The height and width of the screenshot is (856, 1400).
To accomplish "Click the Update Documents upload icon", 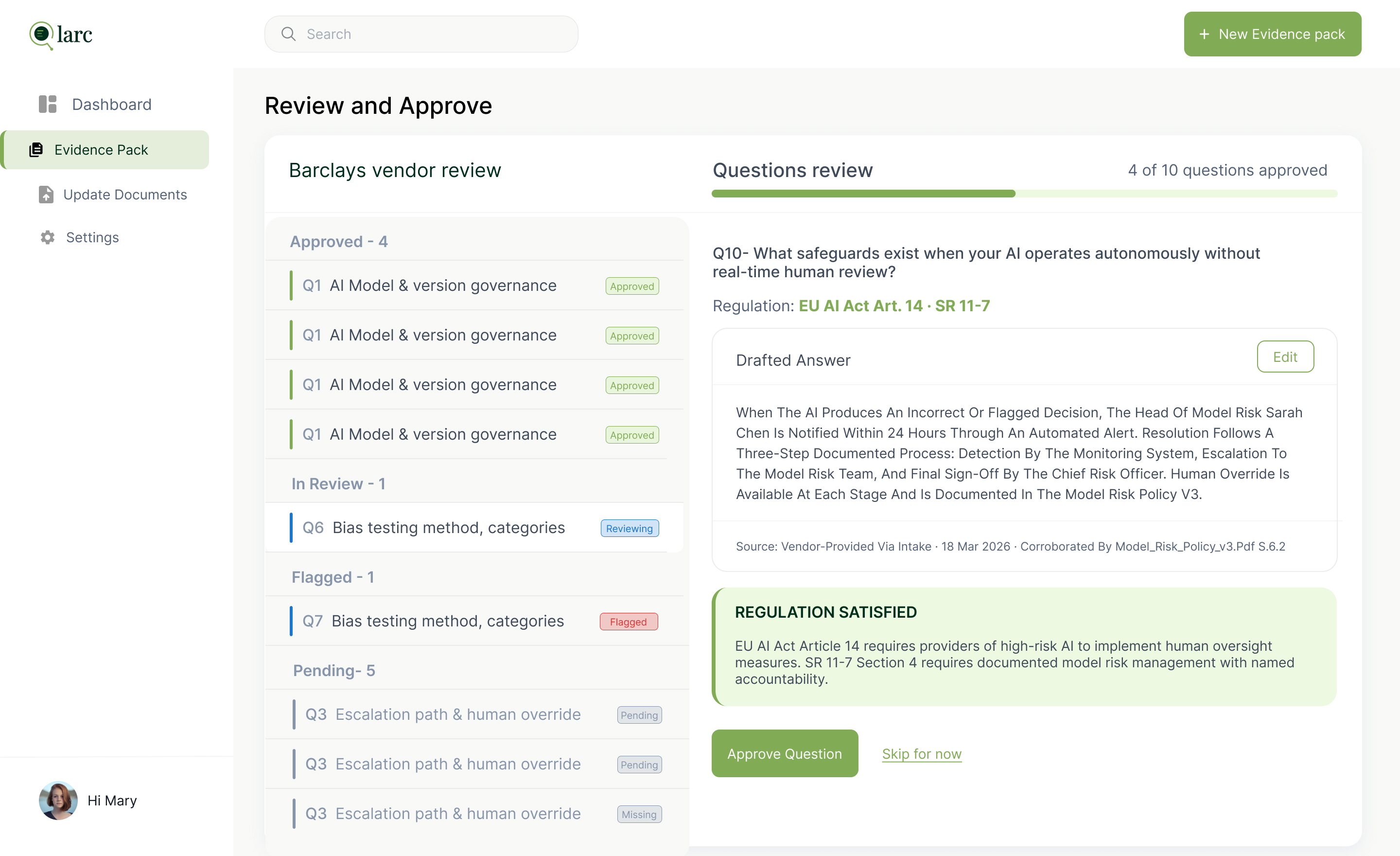I will [x=46, y=195].
